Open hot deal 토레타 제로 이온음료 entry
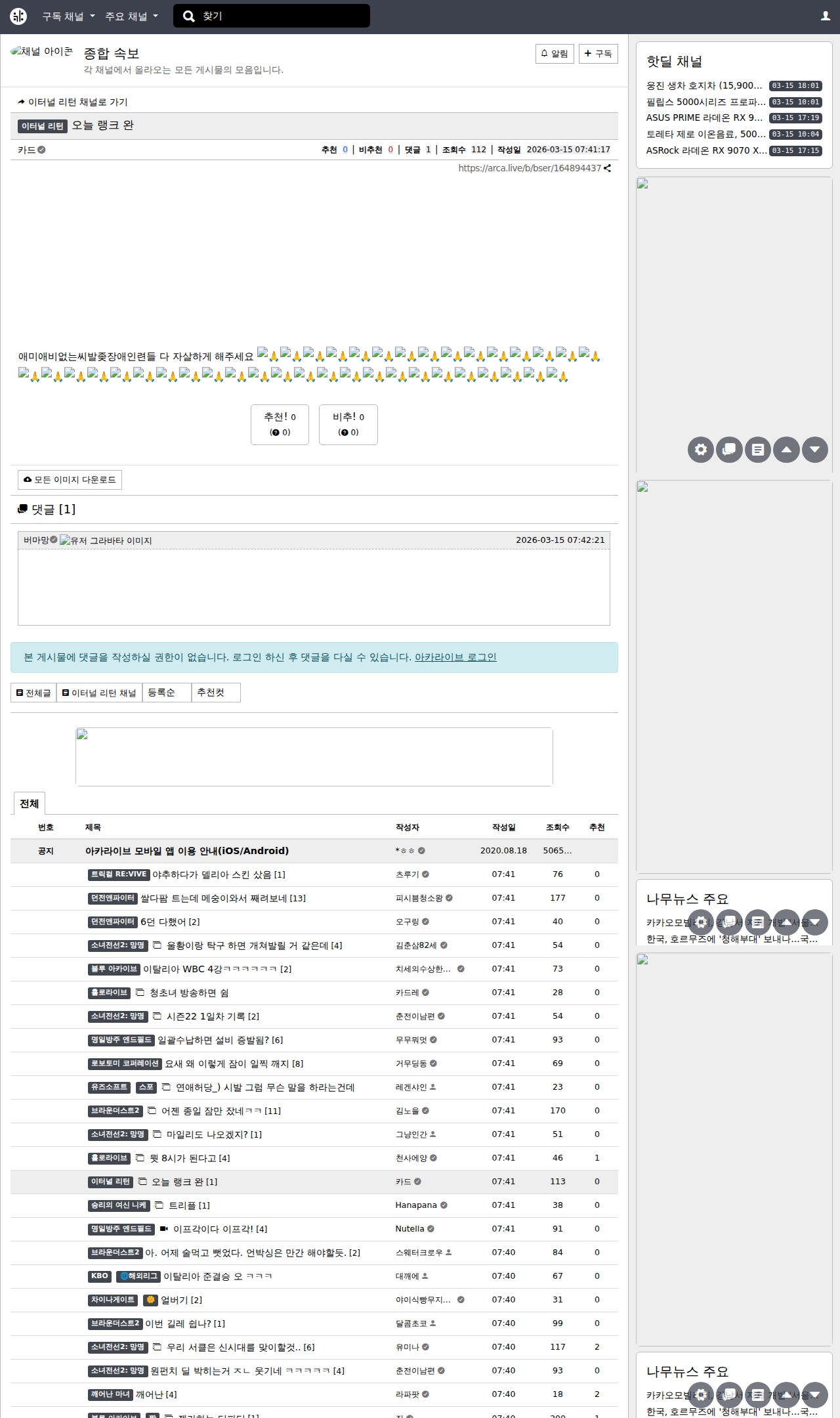 coord(705,134)
